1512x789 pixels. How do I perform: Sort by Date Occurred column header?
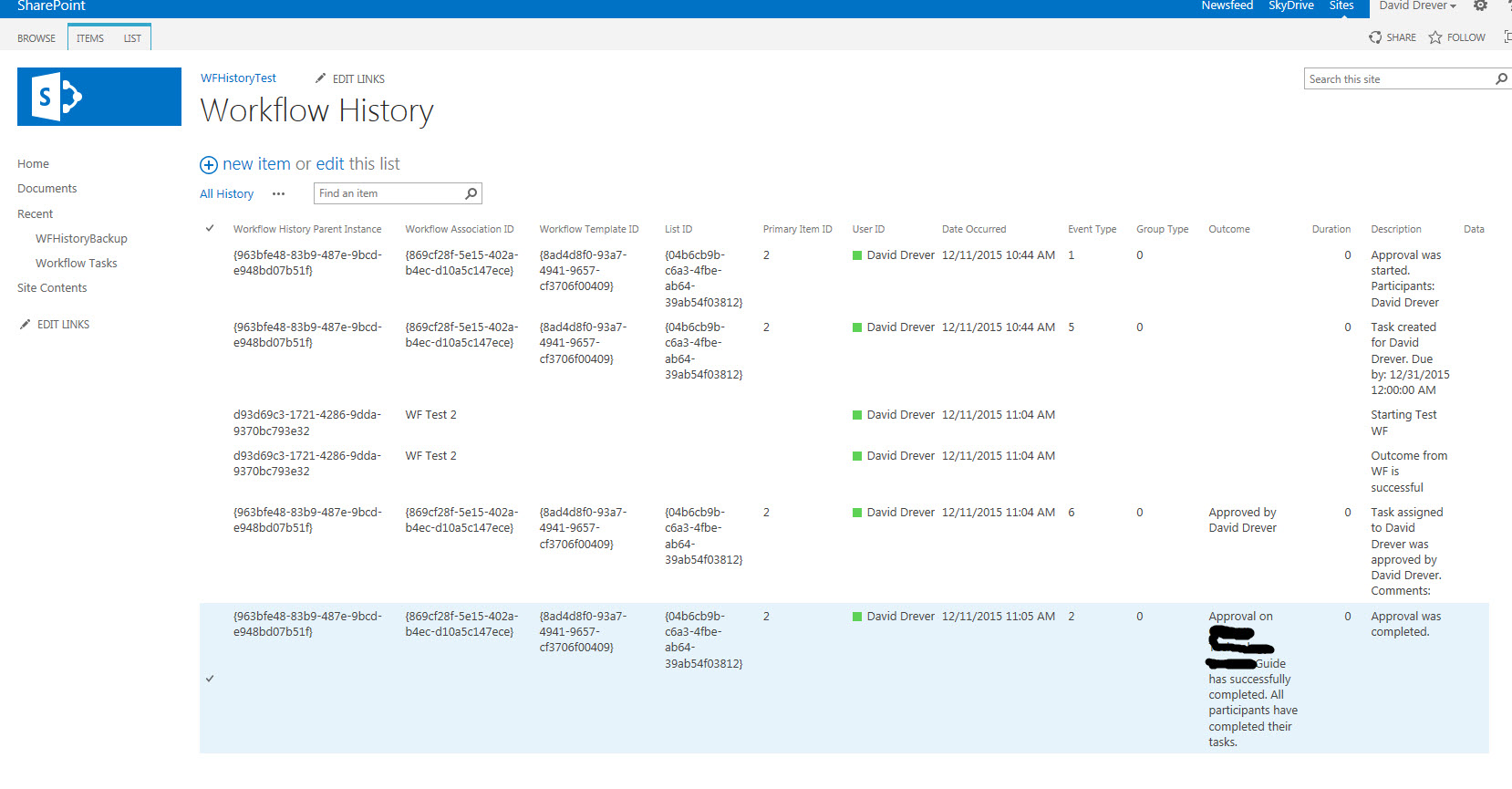coord(974,229)
